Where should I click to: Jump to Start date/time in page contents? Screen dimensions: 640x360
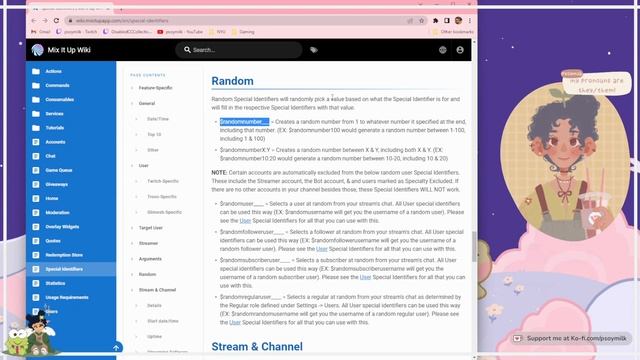coord(163,321)
